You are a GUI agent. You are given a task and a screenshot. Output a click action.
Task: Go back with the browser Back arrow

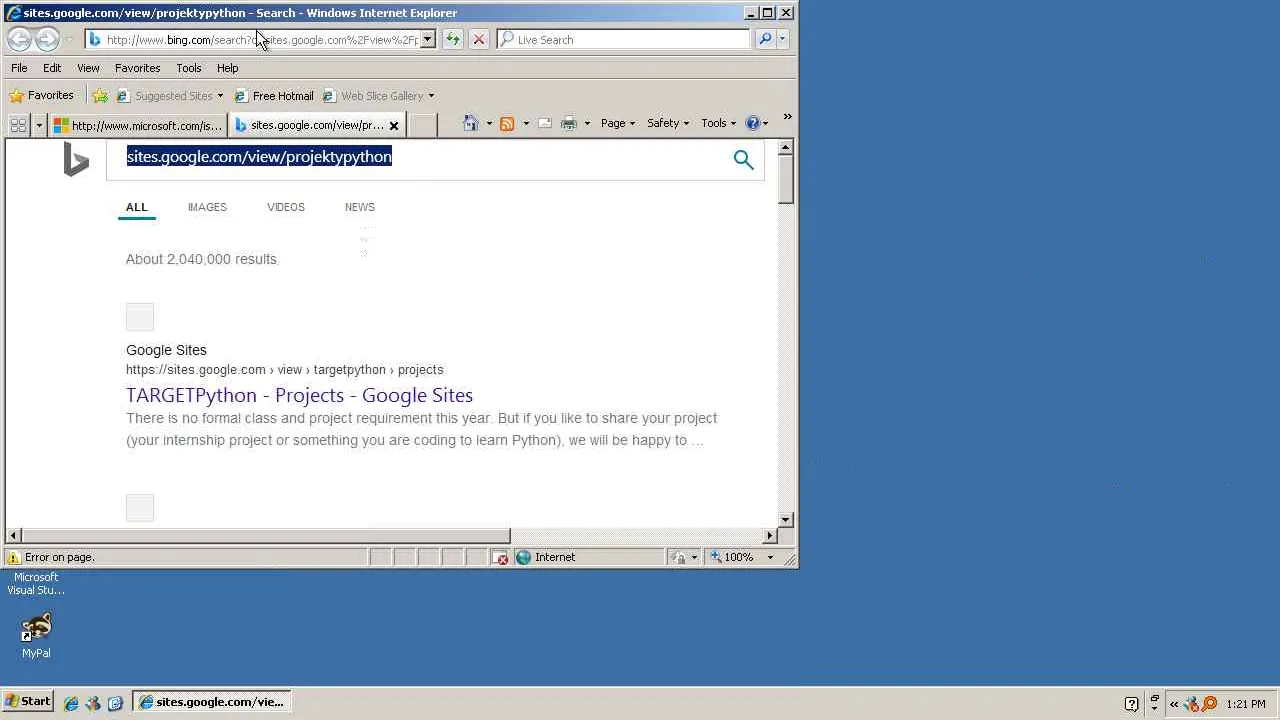19,39
